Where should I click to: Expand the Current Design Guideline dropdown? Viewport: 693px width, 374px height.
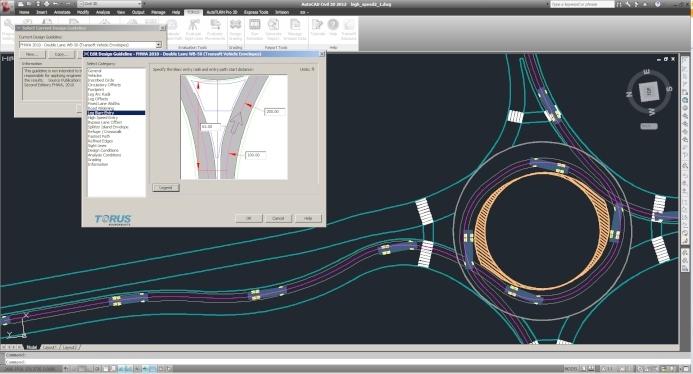pyautogui.click(x=158, y=45)
